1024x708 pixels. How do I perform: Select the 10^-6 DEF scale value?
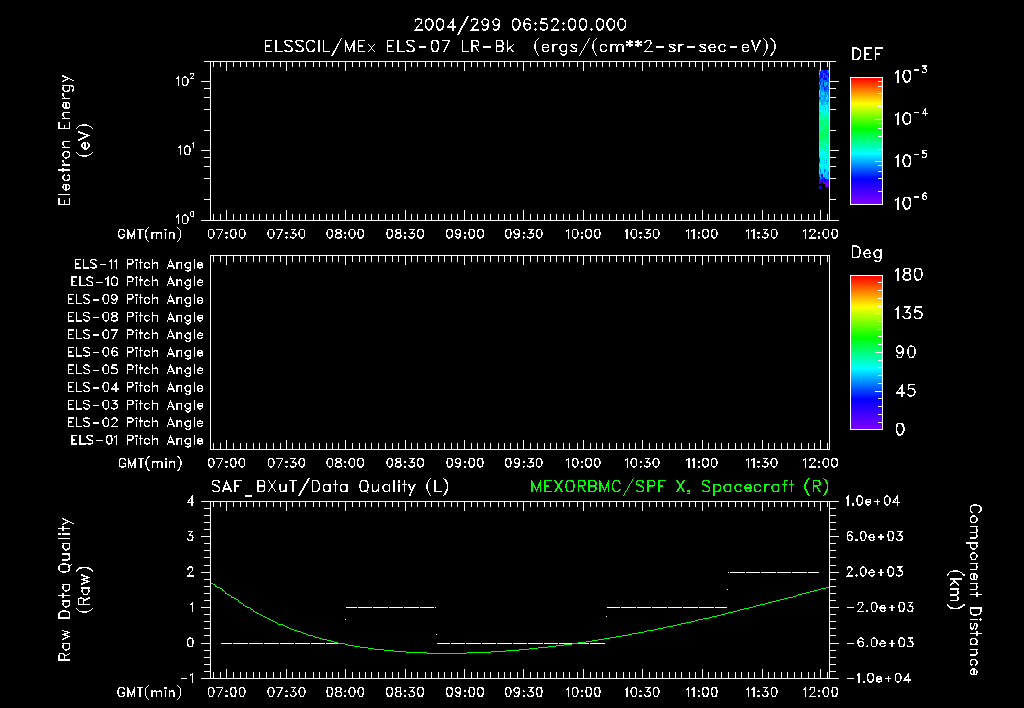(x=910, y=202)
